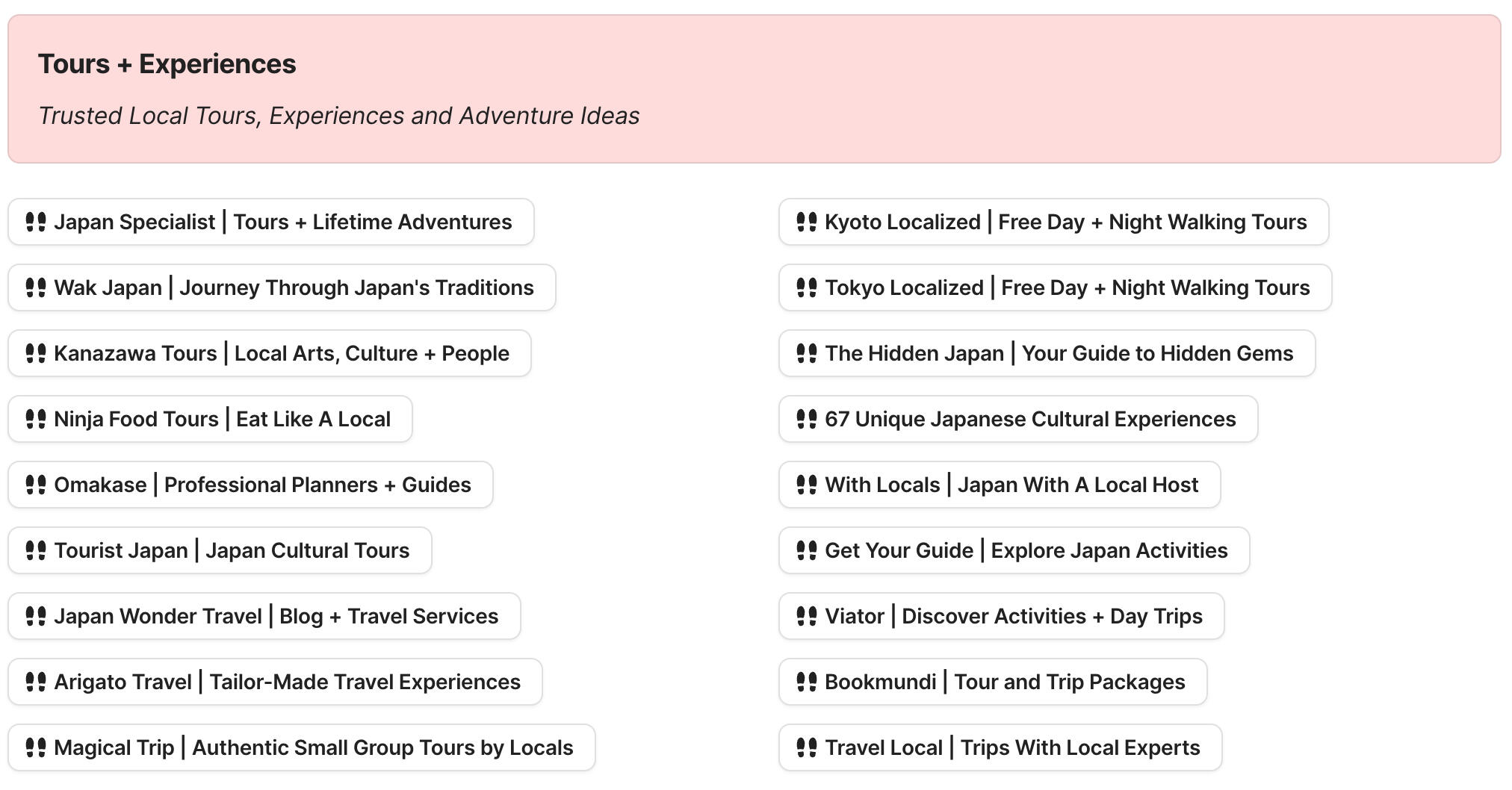Click the footprints icon beside Ninja Food Tours
The height and width of the screenshot is (790, 1512).
click(34, 419)
